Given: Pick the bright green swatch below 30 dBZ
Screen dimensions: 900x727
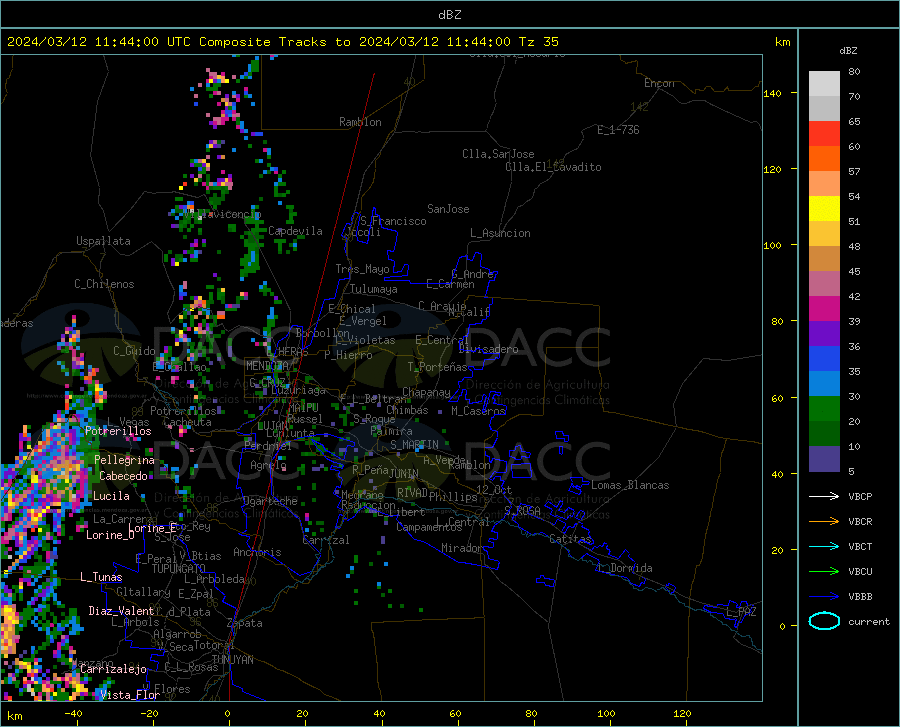Looking at the screenshot, I should [x=824, y=409].
